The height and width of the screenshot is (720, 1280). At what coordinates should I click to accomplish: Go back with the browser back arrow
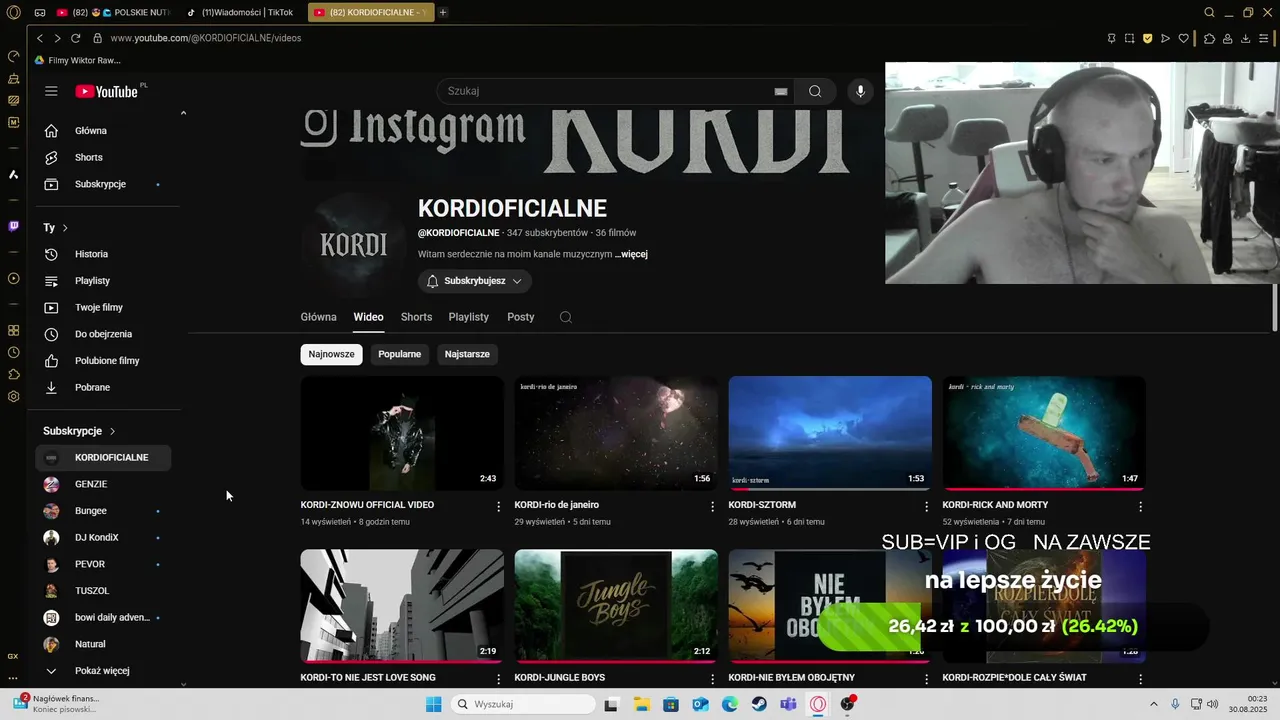coord(40,38)
